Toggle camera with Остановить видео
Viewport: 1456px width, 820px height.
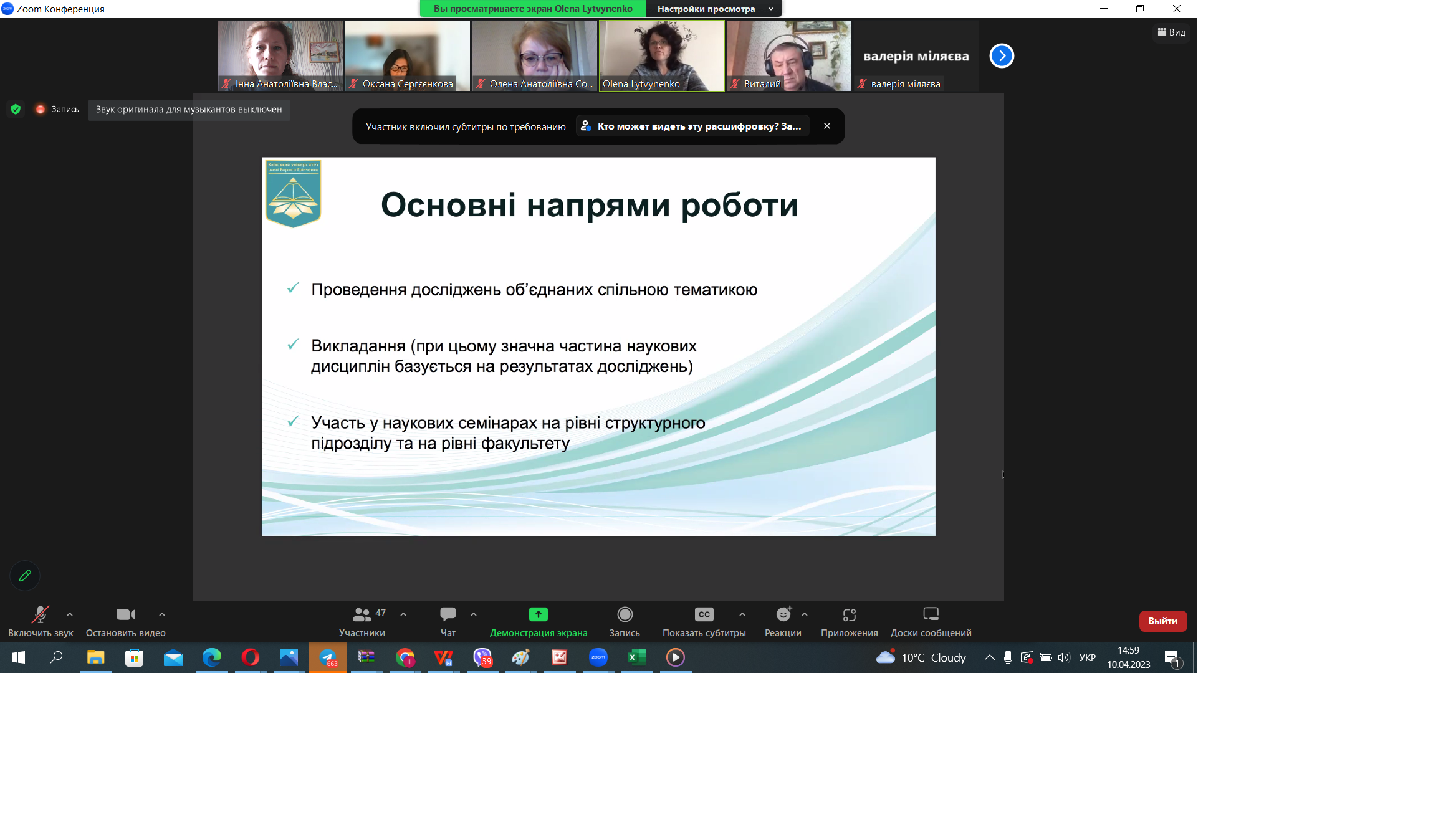[x=125, y=615]
